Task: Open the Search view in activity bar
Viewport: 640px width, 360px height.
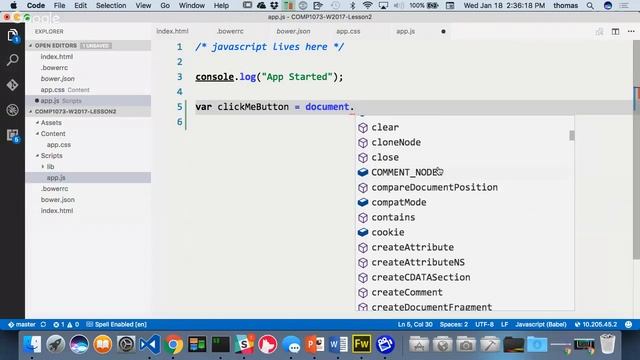Action: (12, 60)
